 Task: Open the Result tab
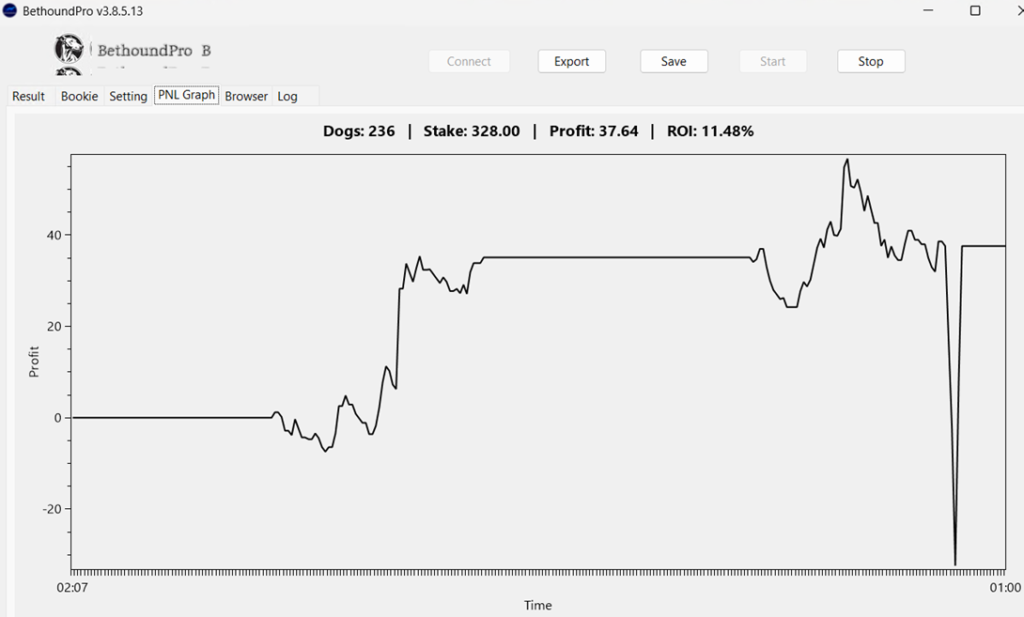tap(28, 96)
